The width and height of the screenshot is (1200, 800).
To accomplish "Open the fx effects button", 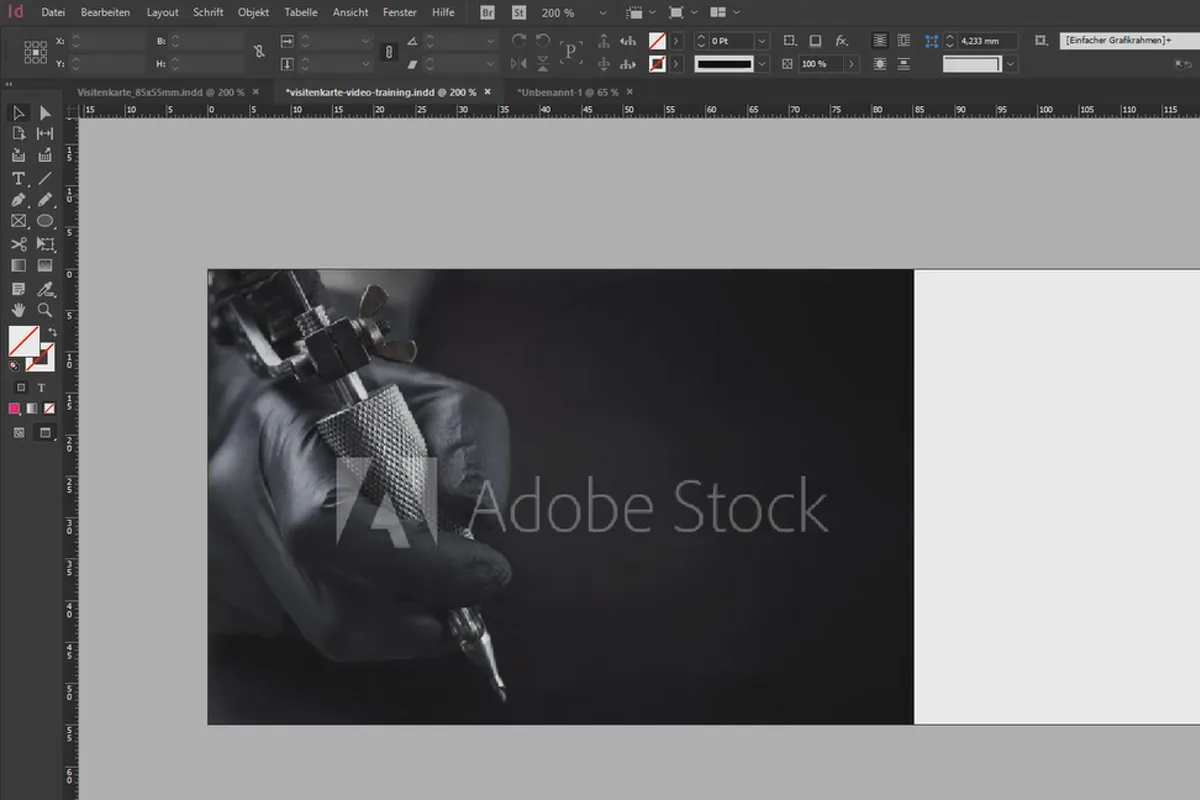I will point(842,41).
